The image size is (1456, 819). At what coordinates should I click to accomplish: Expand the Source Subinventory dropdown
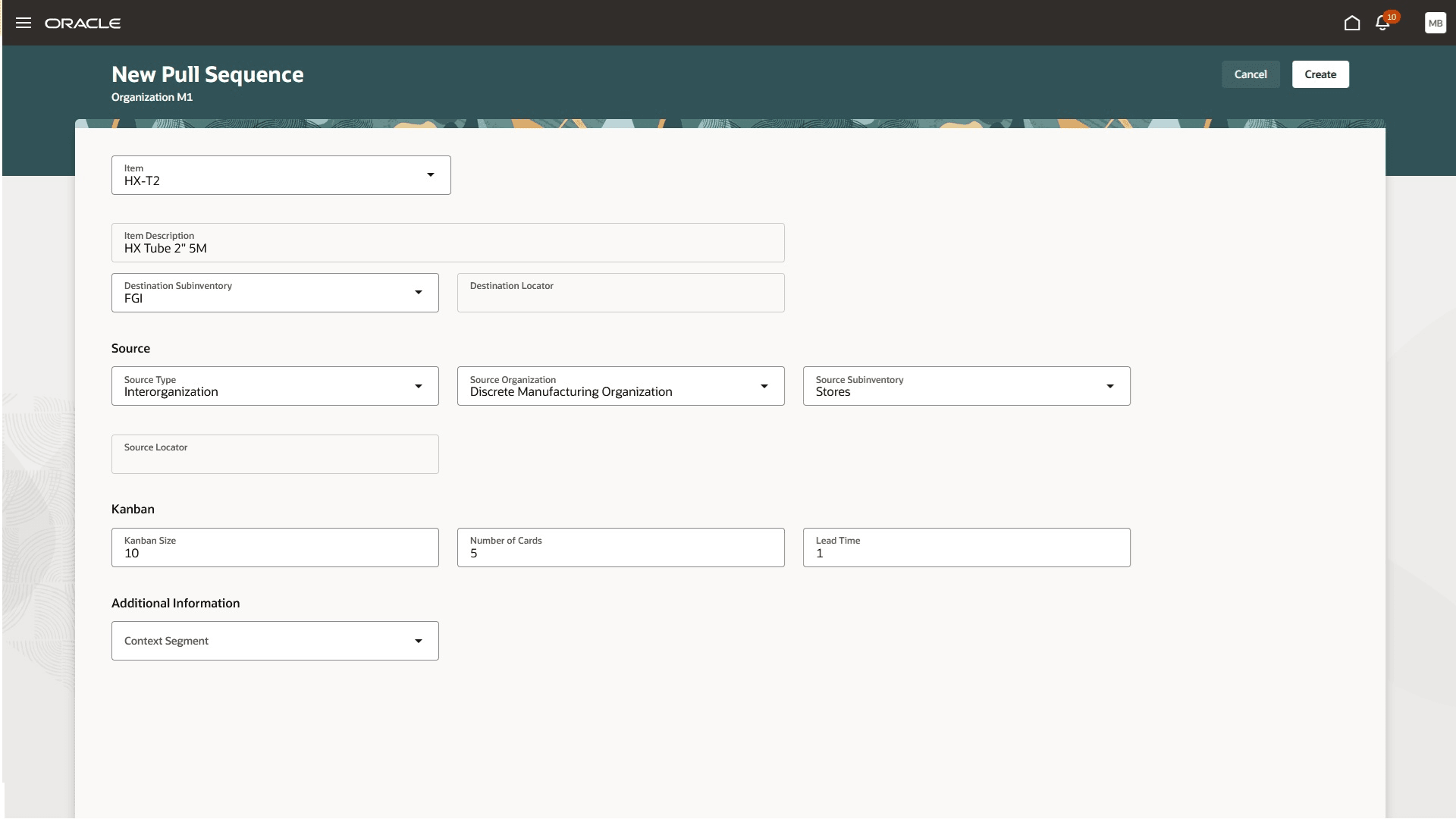tap(1110, 386)
